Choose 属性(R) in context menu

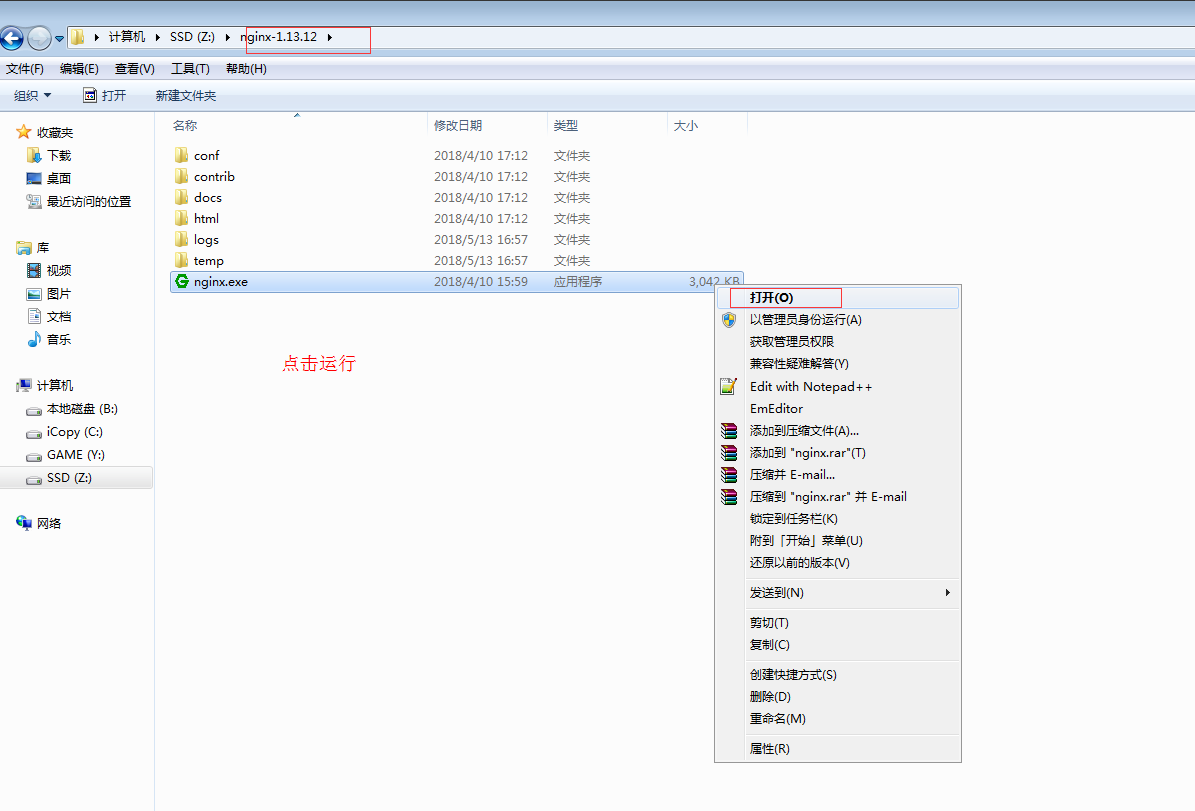point(838,749)
